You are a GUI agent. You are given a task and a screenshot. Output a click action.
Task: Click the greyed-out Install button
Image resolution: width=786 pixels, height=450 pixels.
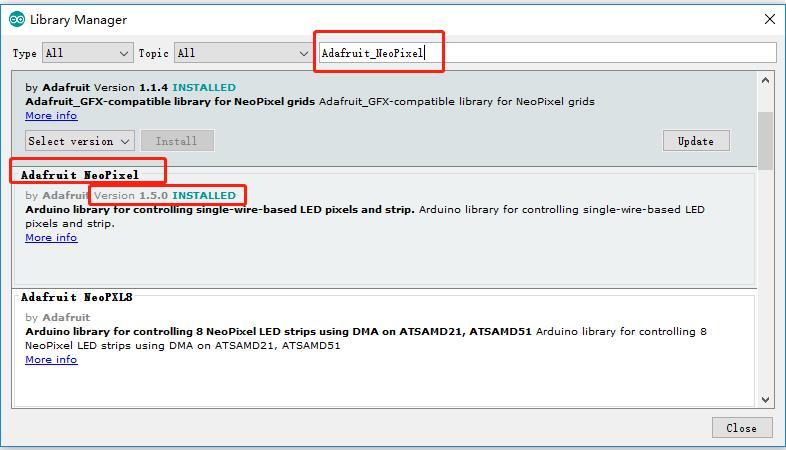point(177,141)
